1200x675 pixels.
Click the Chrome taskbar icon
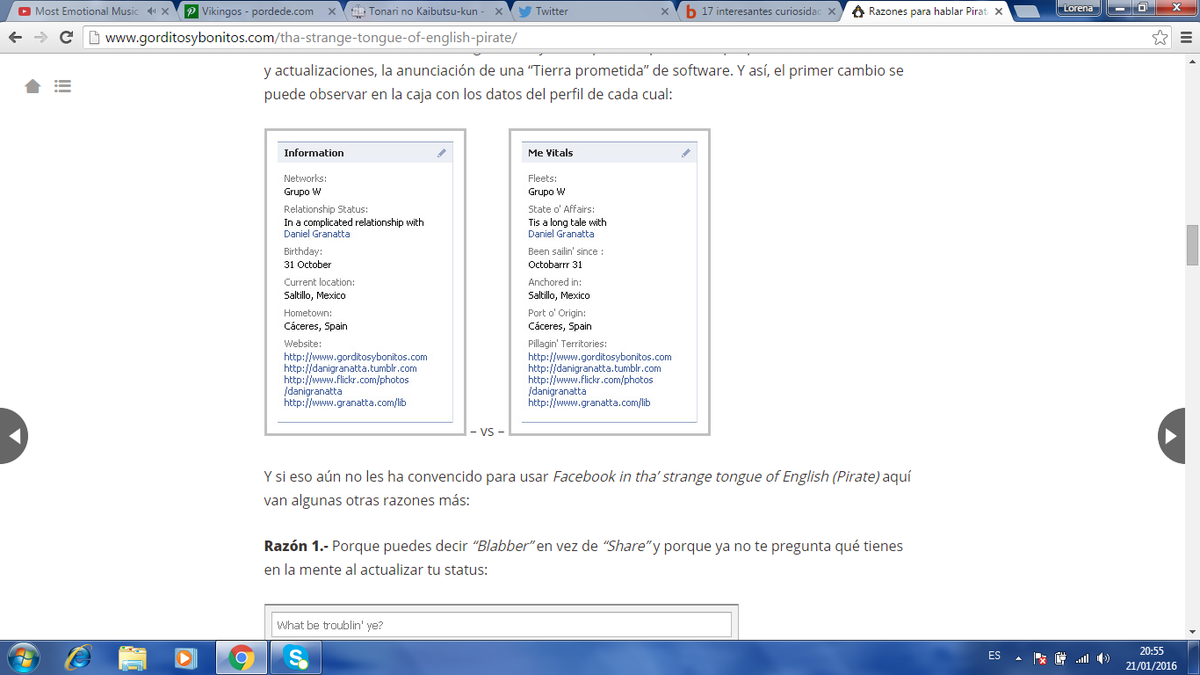pos(241,657)
